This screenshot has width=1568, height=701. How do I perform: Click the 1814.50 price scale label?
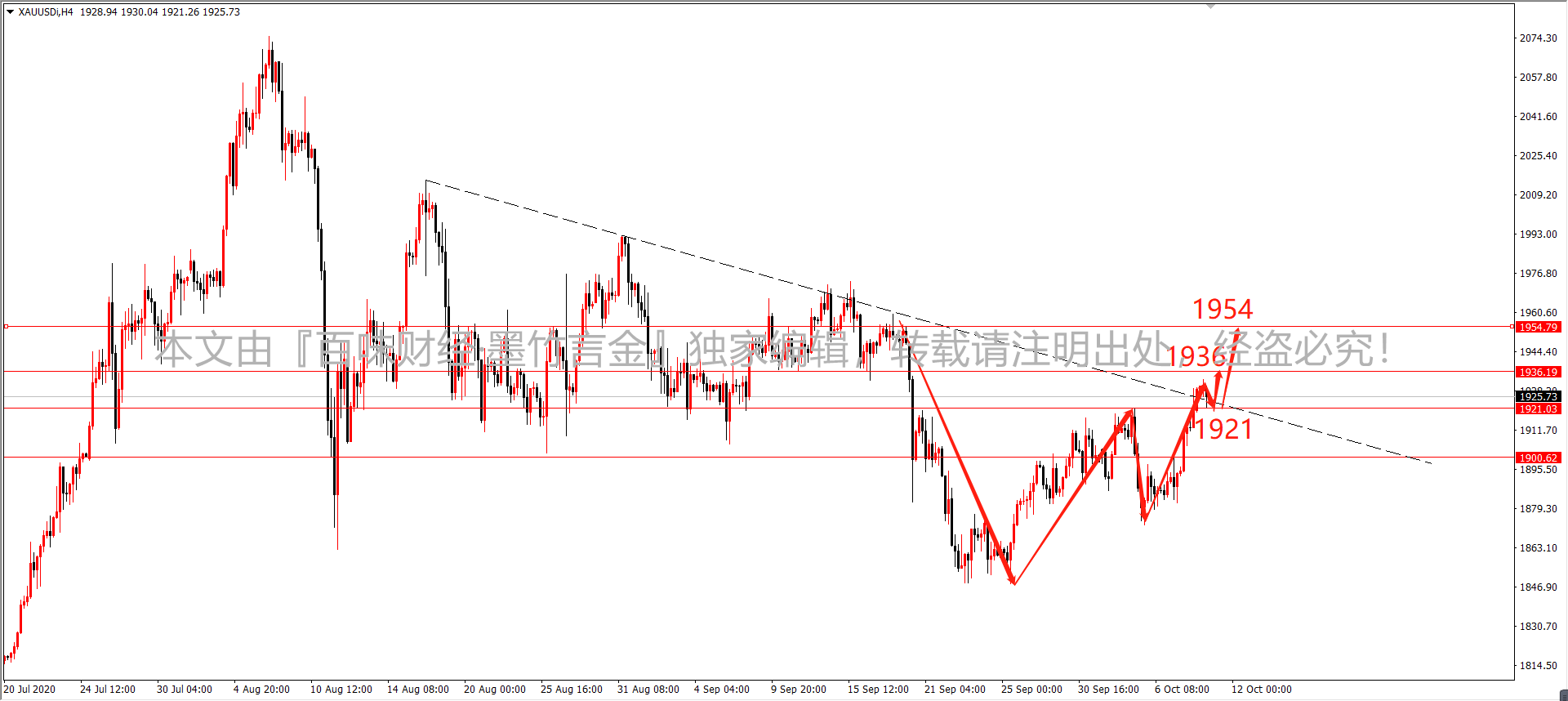[x=1538, y=666]
